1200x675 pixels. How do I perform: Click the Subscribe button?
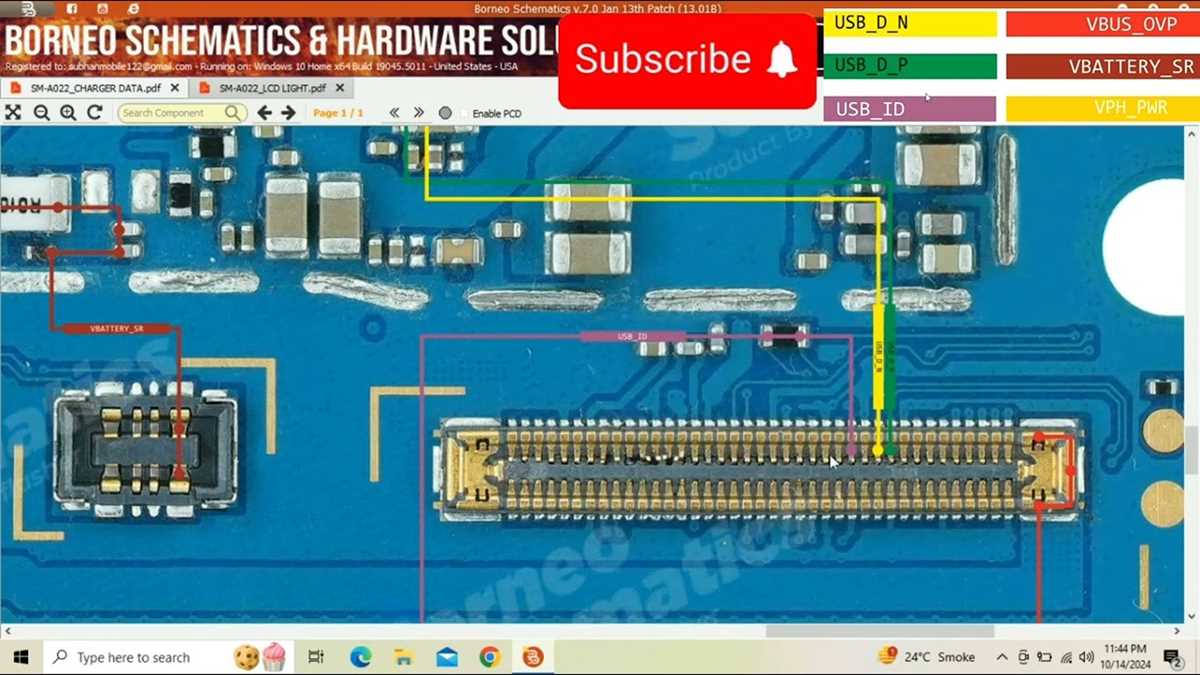[687, 61]
